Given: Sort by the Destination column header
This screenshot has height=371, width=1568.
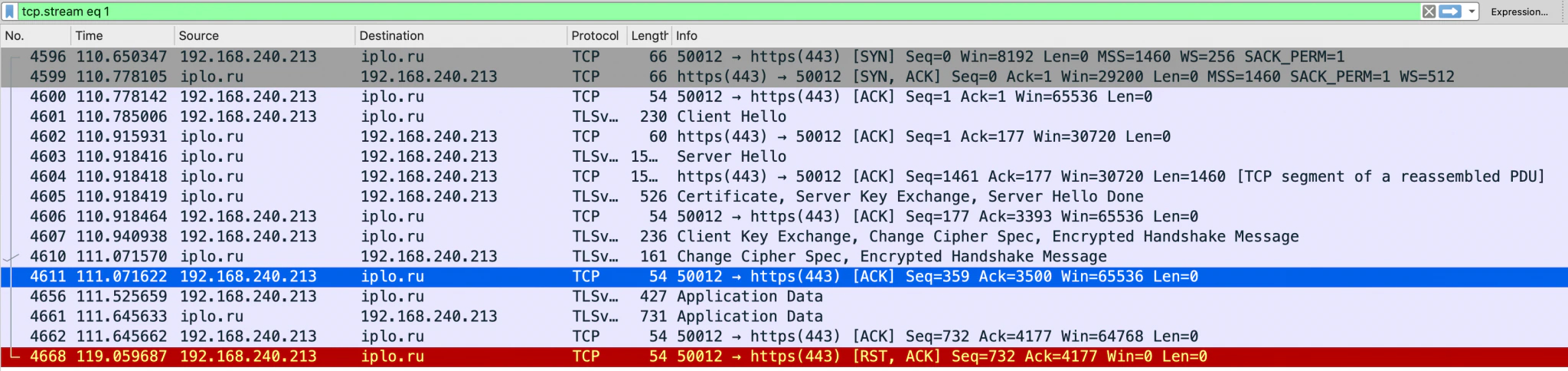Looking at the screenshot, I should coord(461,36).
